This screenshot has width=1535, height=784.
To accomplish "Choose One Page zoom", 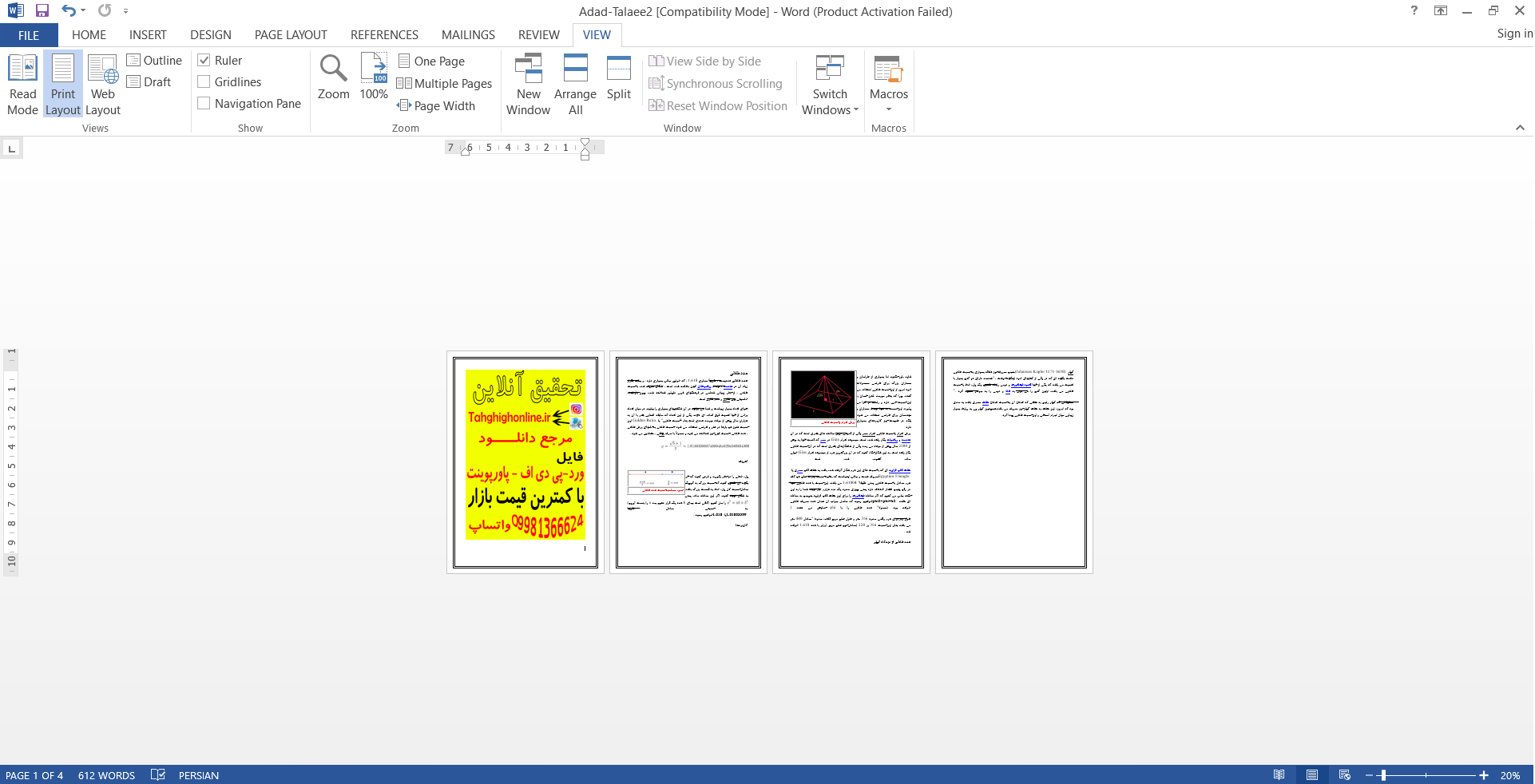I will [431, 61].
